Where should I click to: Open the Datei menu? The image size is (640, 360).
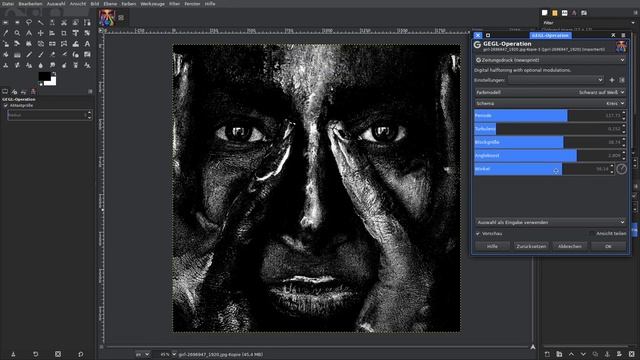pyautogui.click(x=7, y=4)
